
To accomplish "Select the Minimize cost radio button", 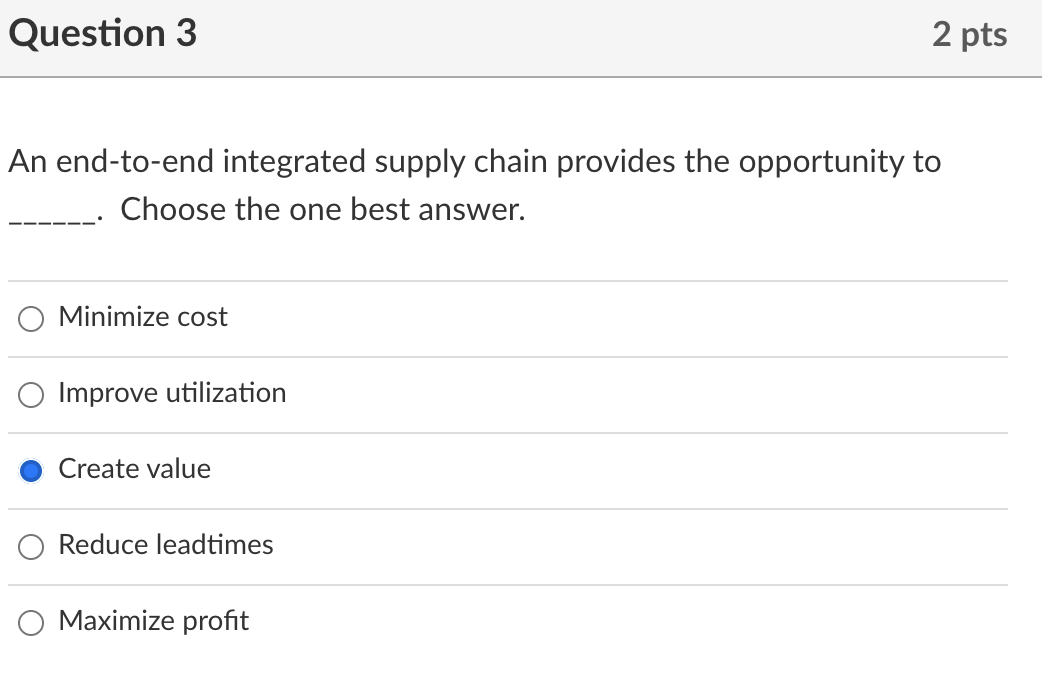I will (31, 318).
